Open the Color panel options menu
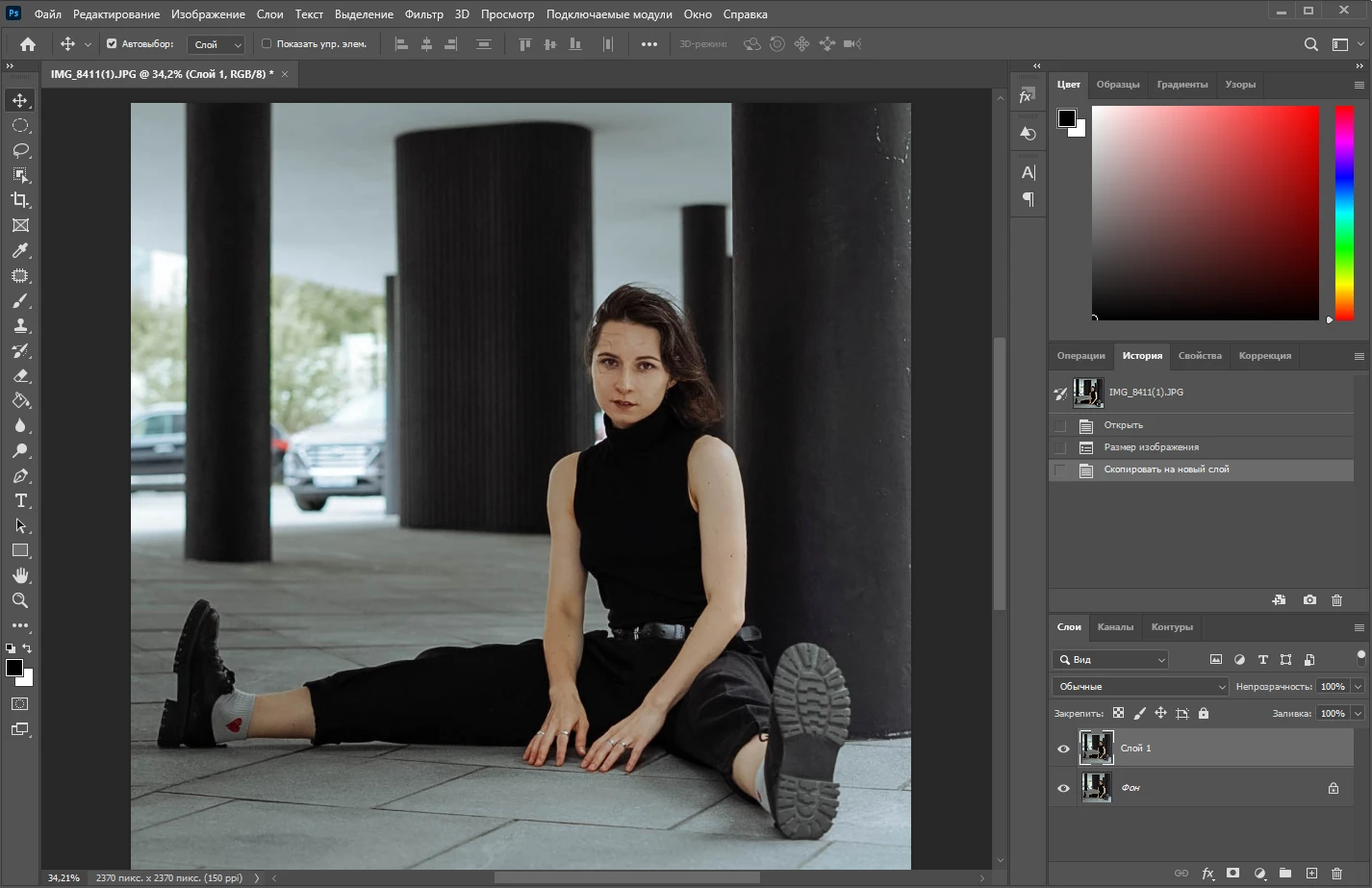Image resolution: width=1372 pixels, height=888 pixels. (x=1359, y=85)
